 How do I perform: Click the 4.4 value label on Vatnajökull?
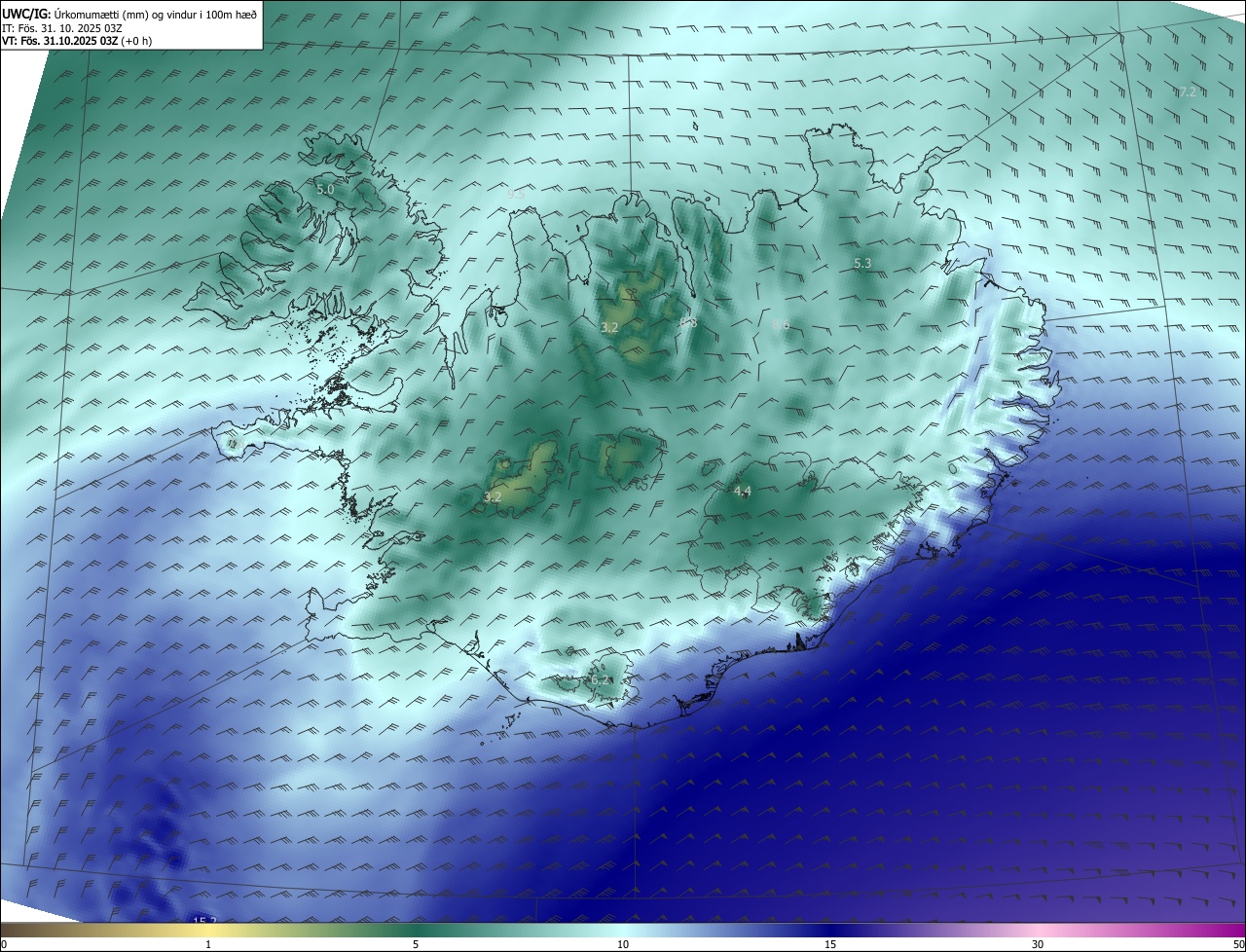(x=743, y=491)
